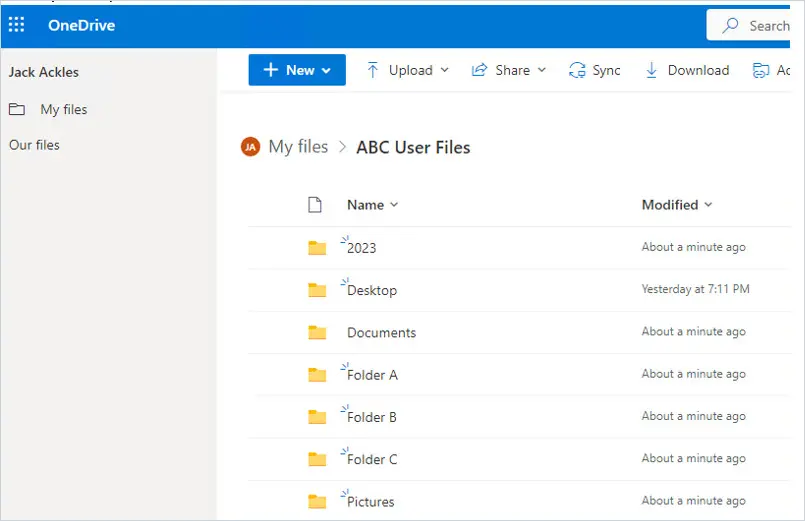The height and width of the screenshot is (521, 805).
Task: Open the 2023 folder name
Action: 361,248
